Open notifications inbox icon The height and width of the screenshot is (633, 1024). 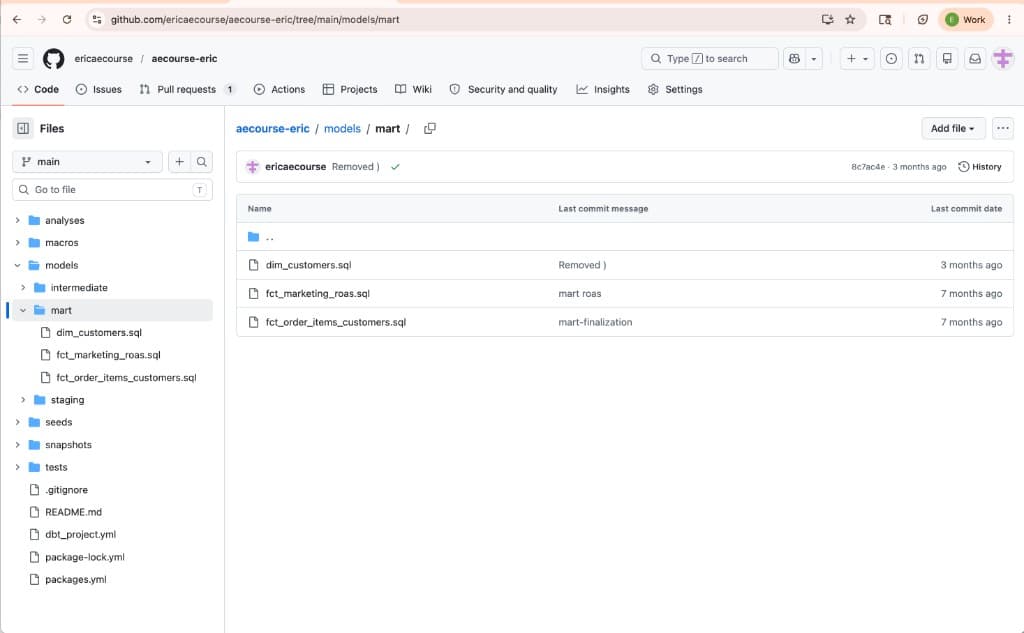click(975, 59)
